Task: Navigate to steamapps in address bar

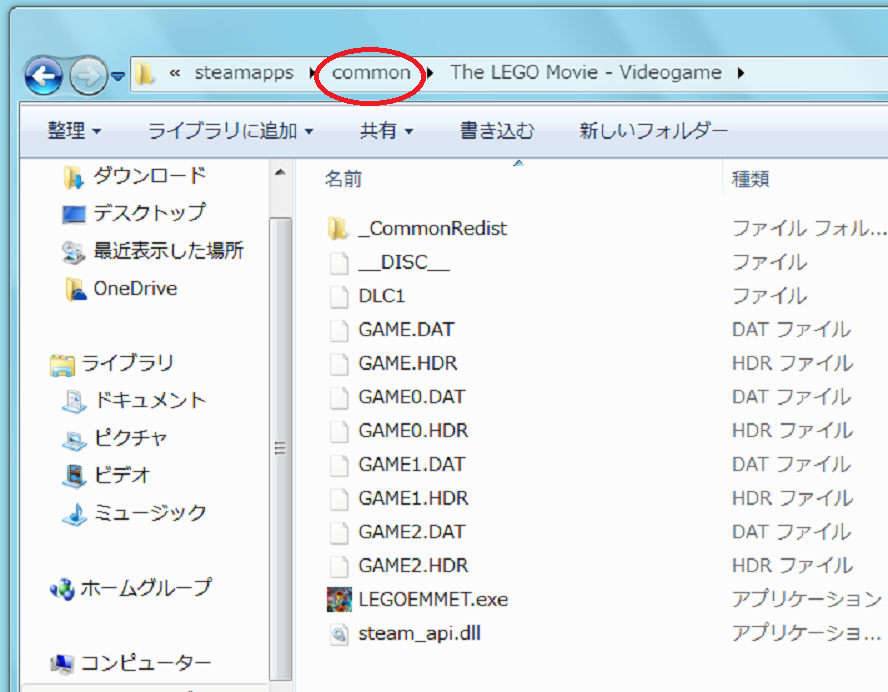Action: (244, 72)
